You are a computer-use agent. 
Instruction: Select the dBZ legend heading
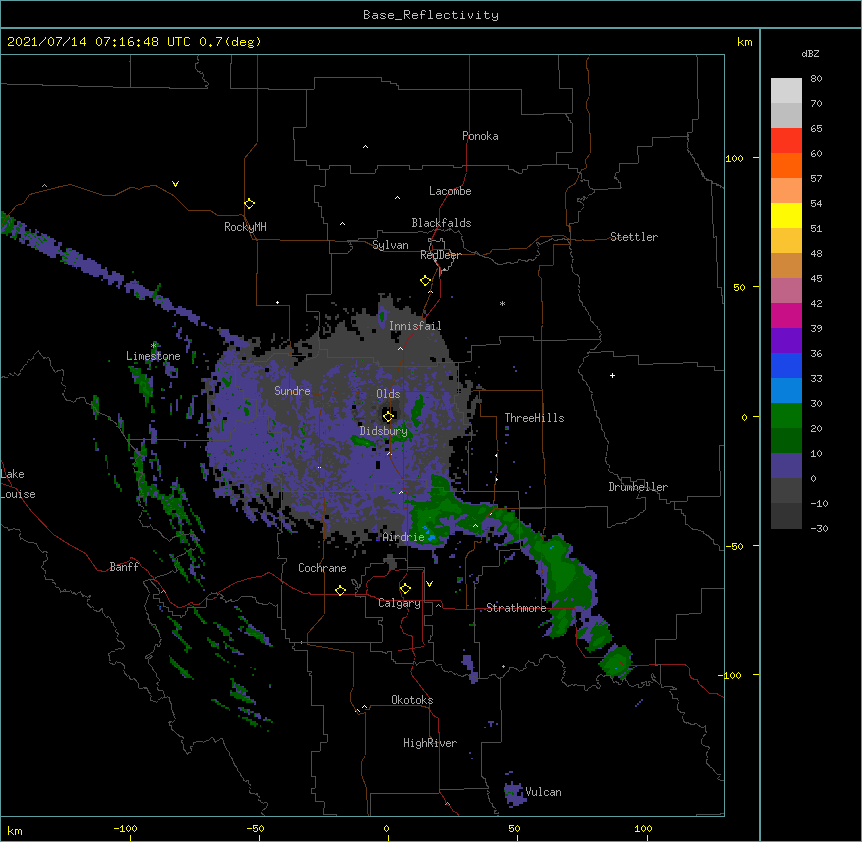(x=810, y=53)
